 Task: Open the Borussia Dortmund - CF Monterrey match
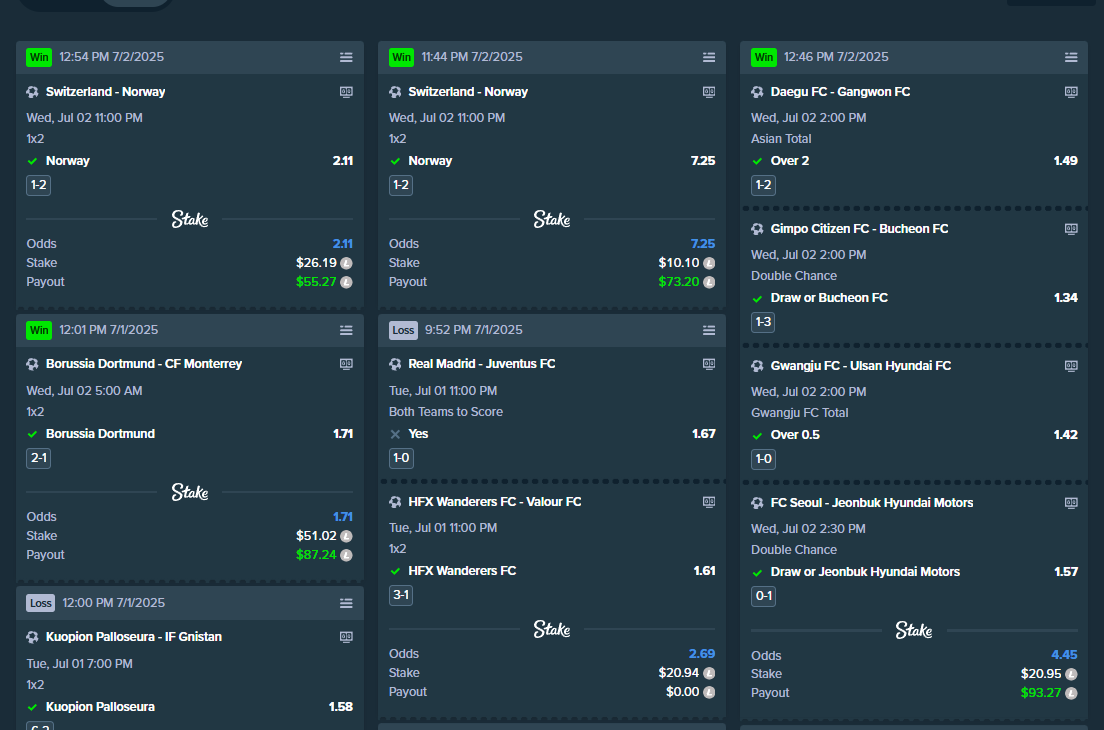pos(144,364)
